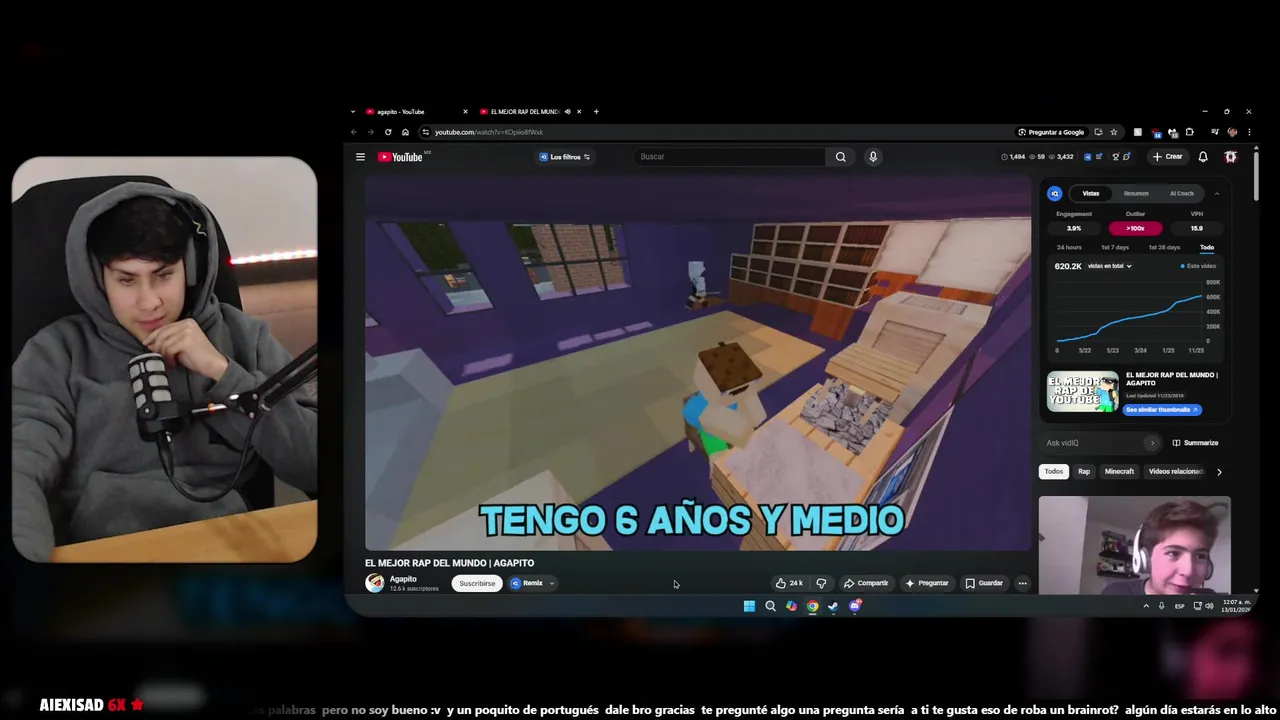Dislike the video with thumbs down

pos(821,583)
